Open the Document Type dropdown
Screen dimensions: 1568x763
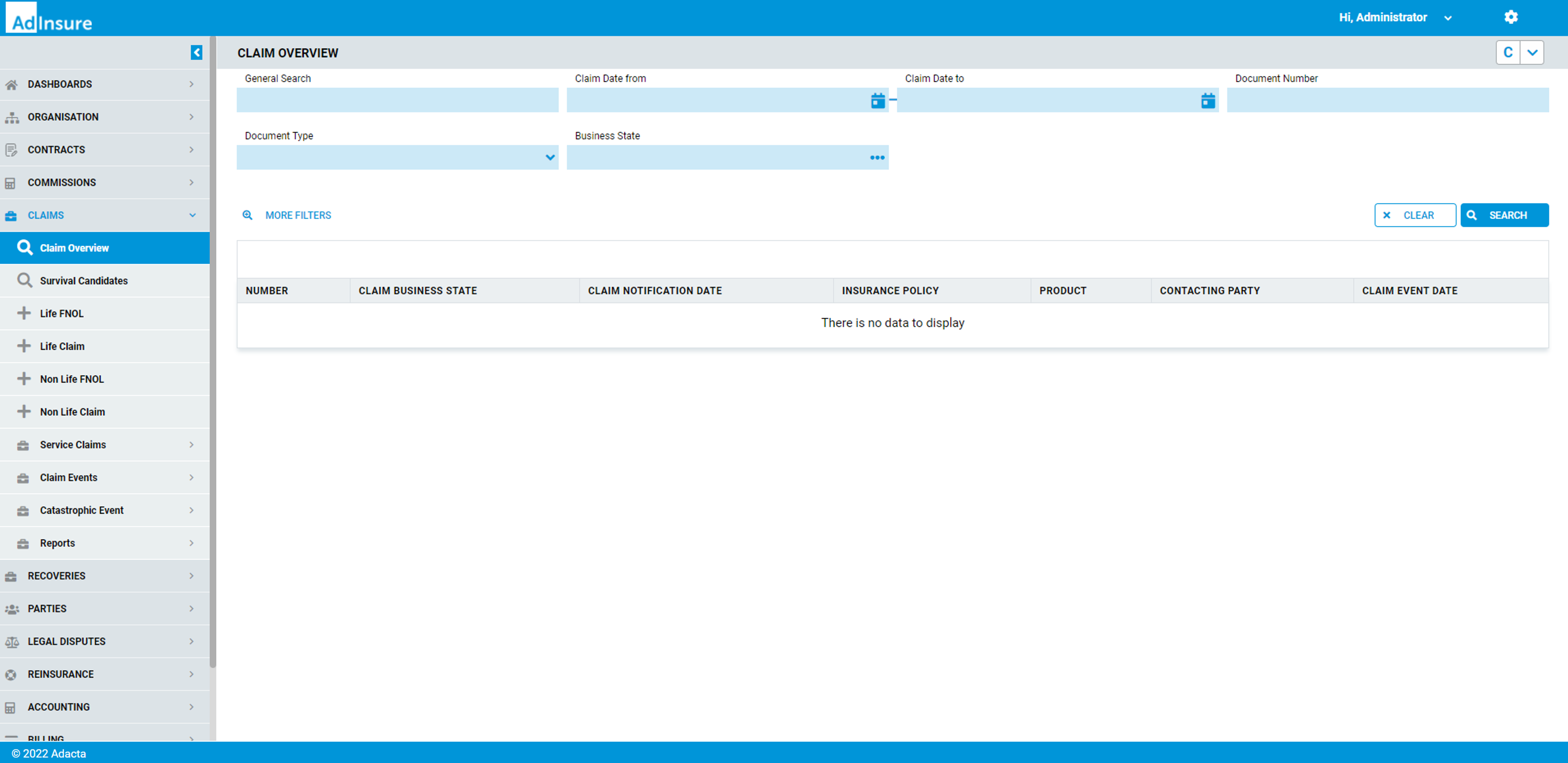coord(549,158)
